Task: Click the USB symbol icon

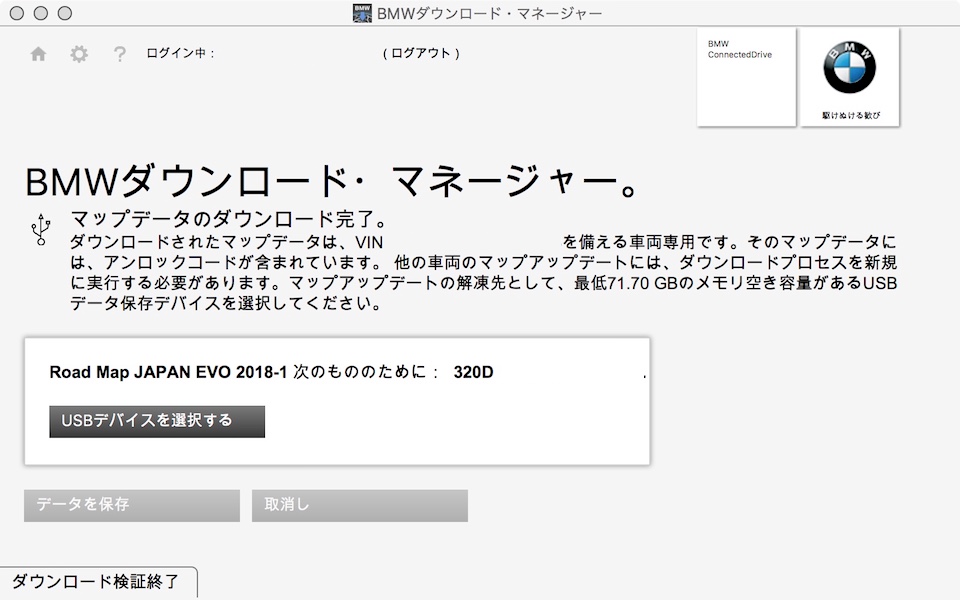Action: [x=41, y=230]
